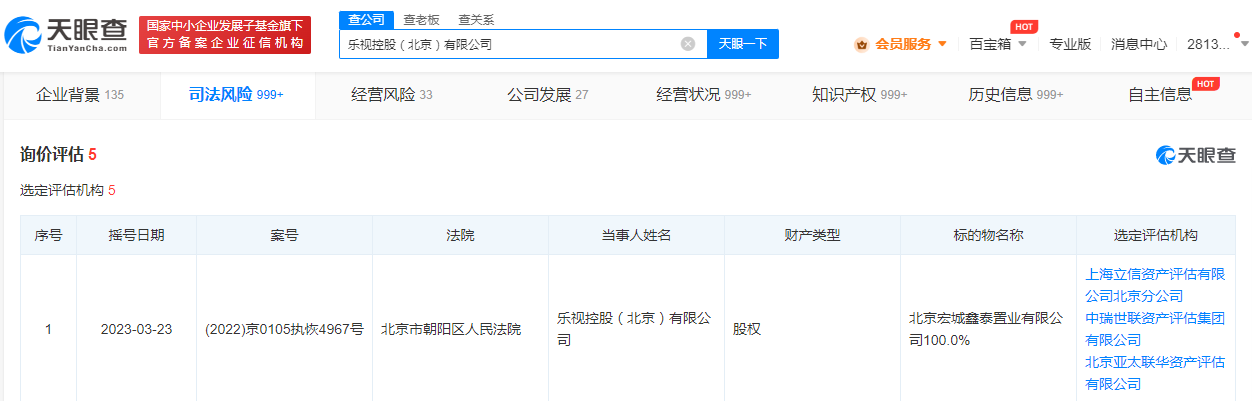
Task: Open 北京亚太联华资产评估有限公司 link
Action: (x=1155, y=373)
